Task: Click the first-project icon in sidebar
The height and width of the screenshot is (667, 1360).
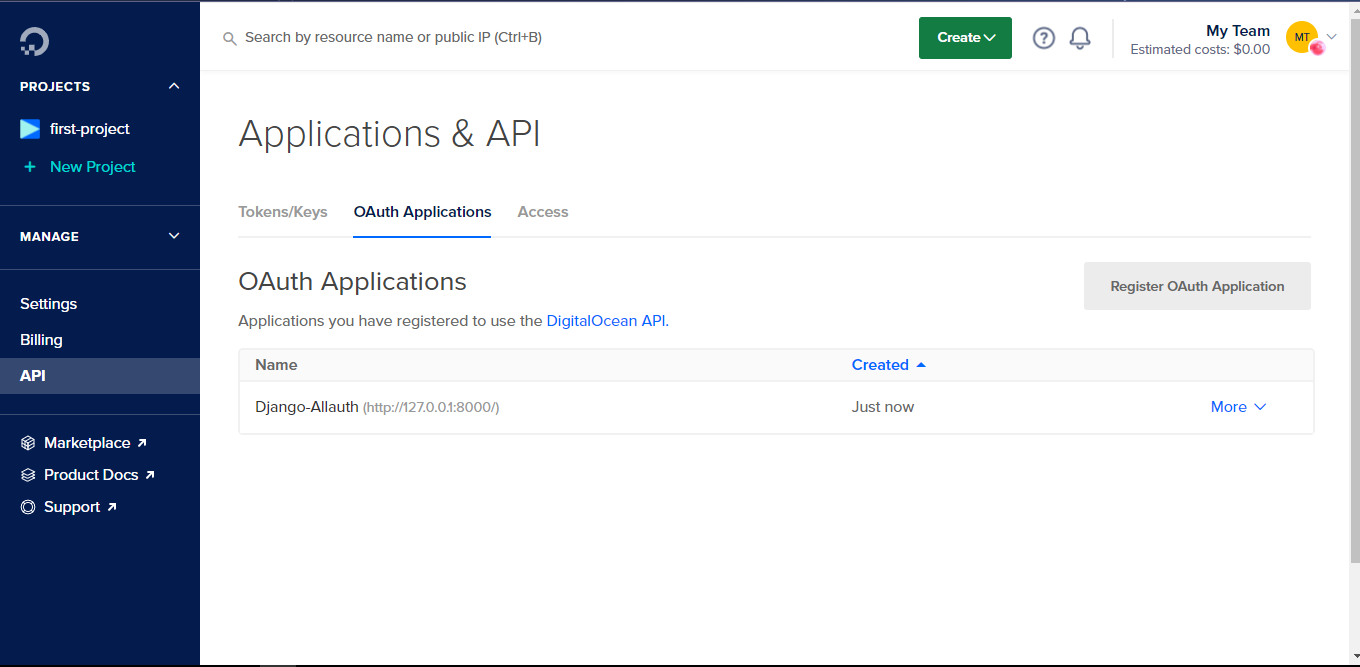Action: (x=30, y=129)
